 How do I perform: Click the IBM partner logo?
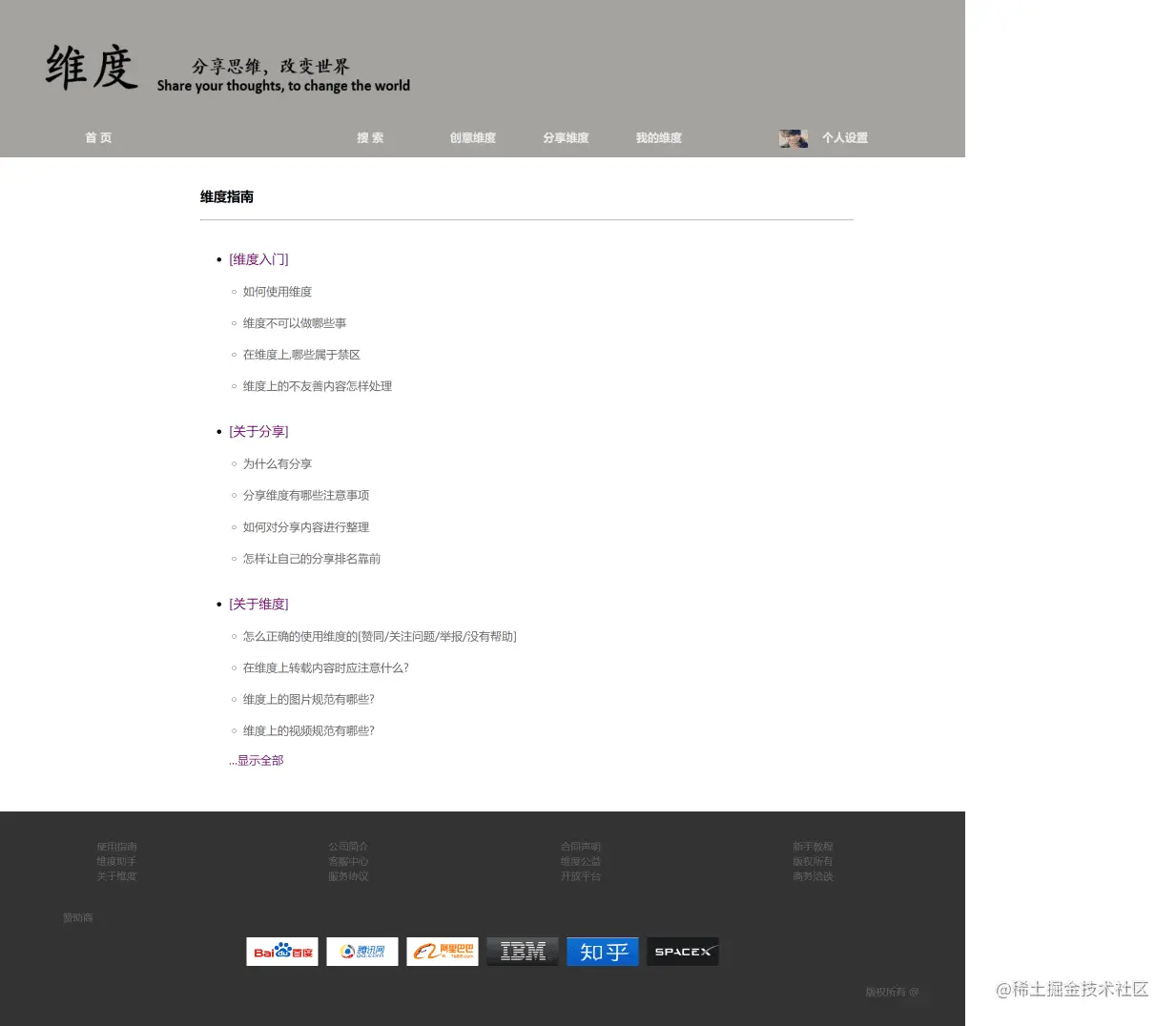tap(522, 951)
